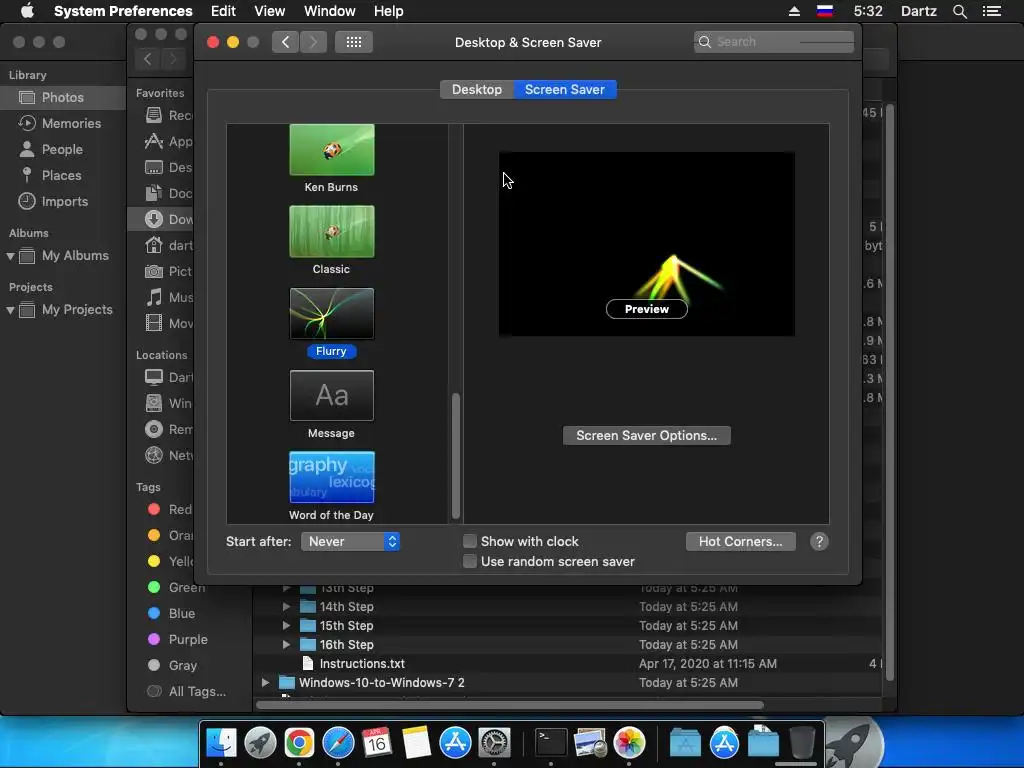
Task: Open Spotlight search in menu bar
Action: click(x=959, y=11)
